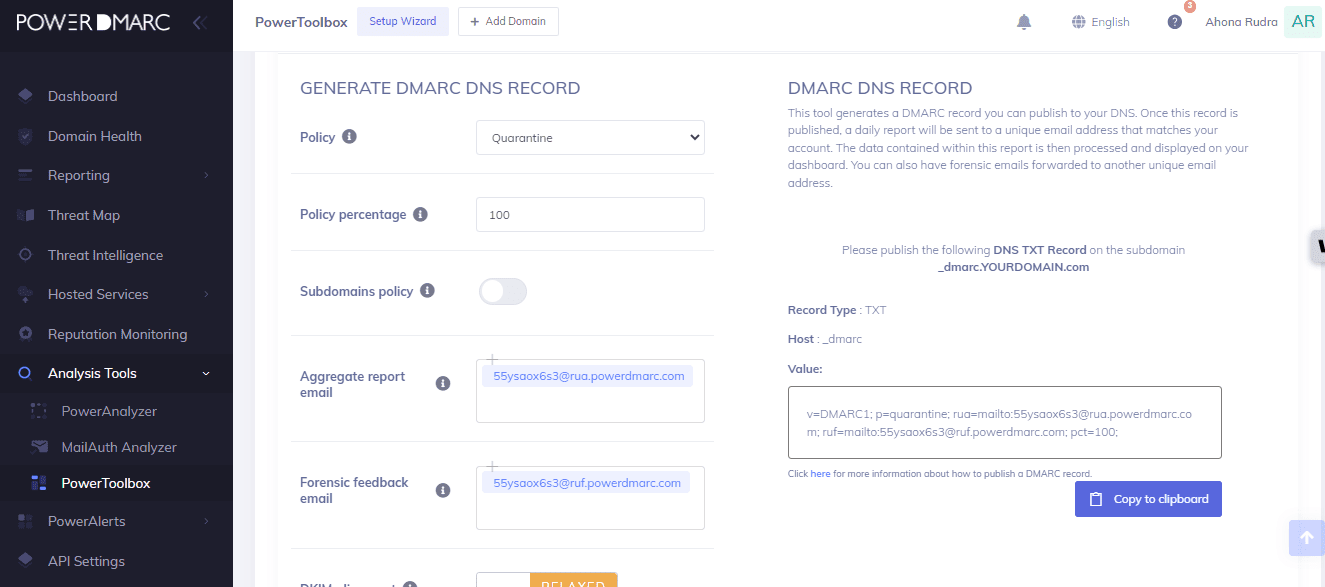Click the notification bell icon
Viewport: 1325px width, 587px height.
[x=1023, y=22]
